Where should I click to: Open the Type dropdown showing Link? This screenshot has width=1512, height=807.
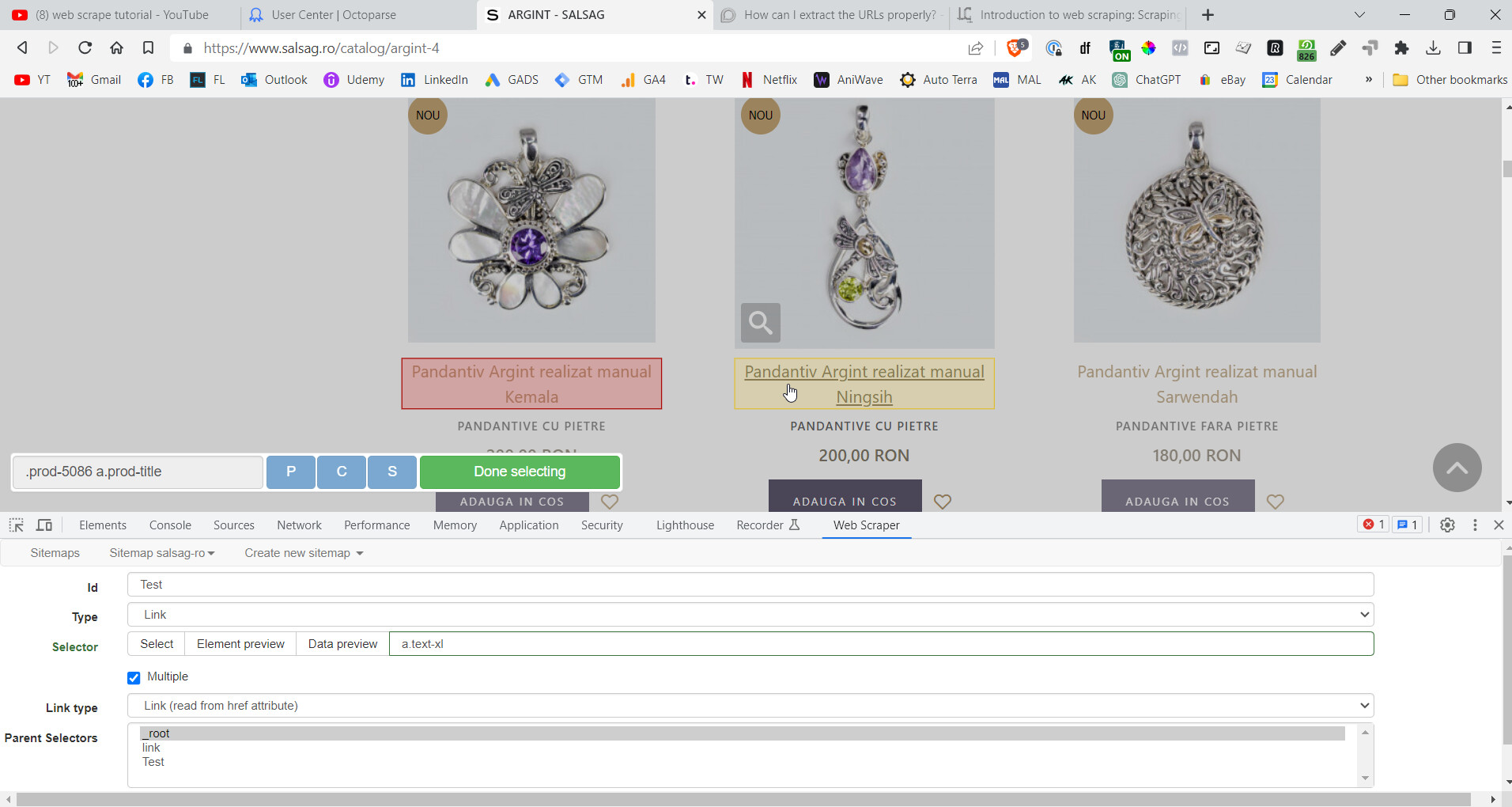coord(750,615)
